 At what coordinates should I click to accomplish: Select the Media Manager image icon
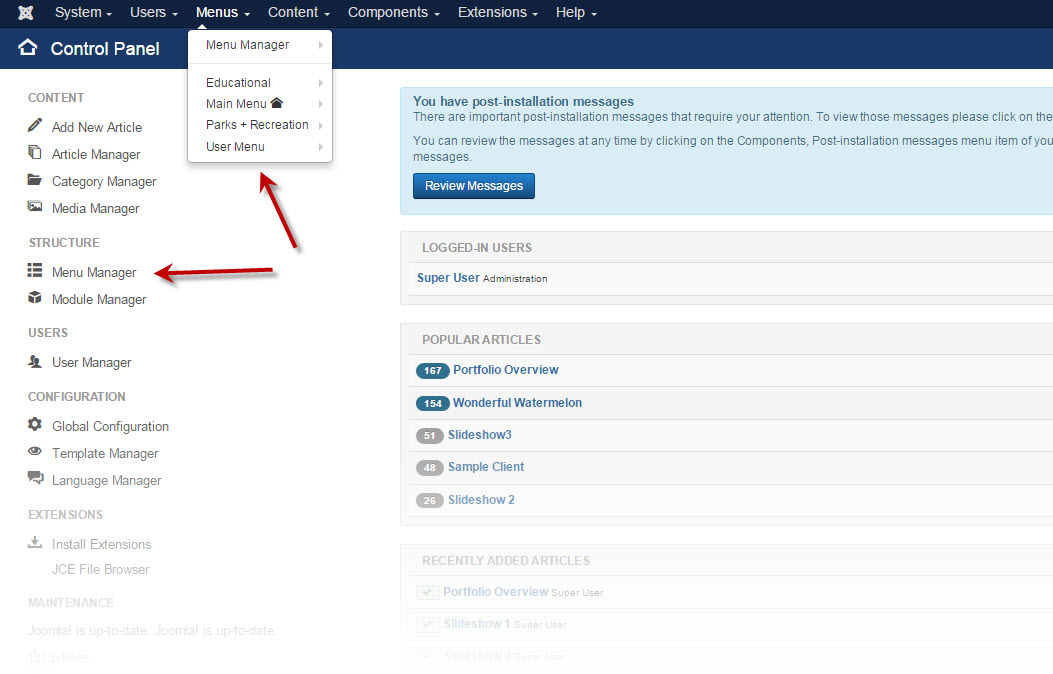(33, 208)
